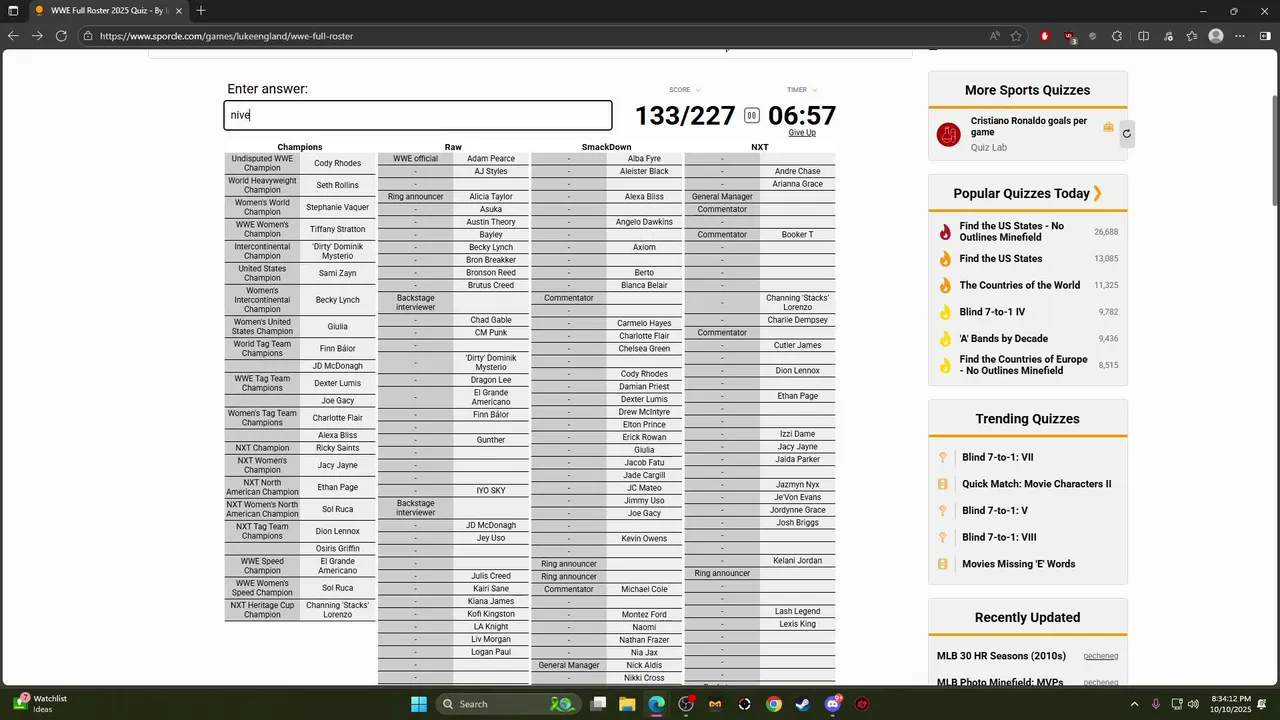Open Blind 7-to-1: VIII trending quiz
This screenshot has height=720, width=1280.
999,537
